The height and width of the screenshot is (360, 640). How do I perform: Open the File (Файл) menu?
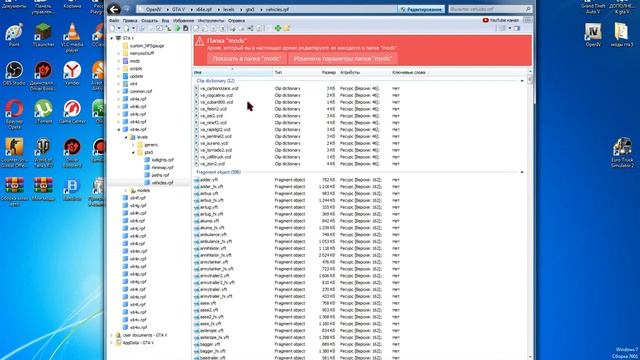click(114, 20)
